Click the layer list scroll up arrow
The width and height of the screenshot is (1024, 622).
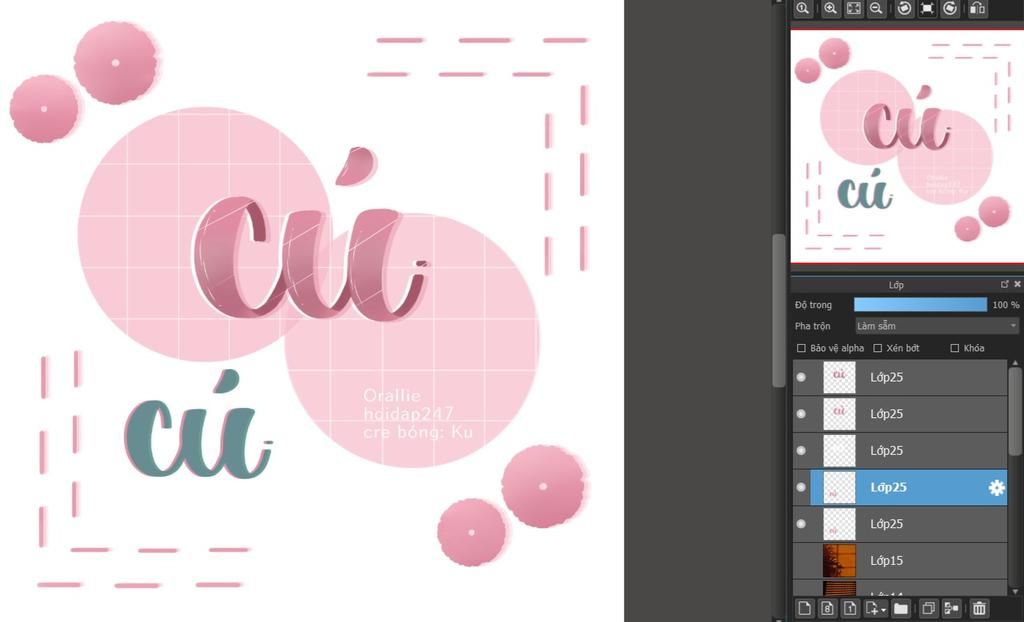tap(1016, 363)
